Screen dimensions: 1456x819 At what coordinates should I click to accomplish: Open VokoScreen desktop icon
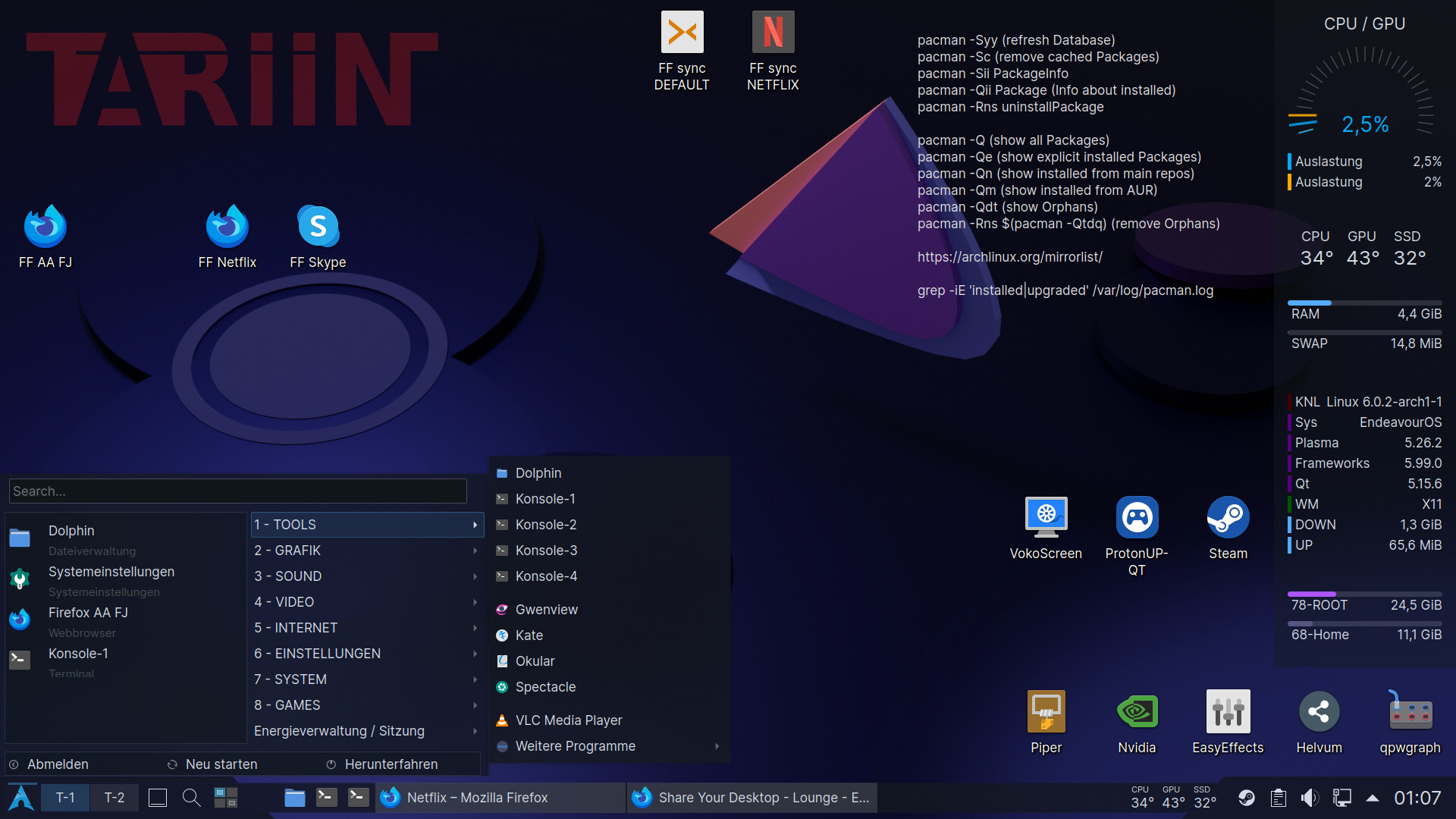tap(1046, 529)
